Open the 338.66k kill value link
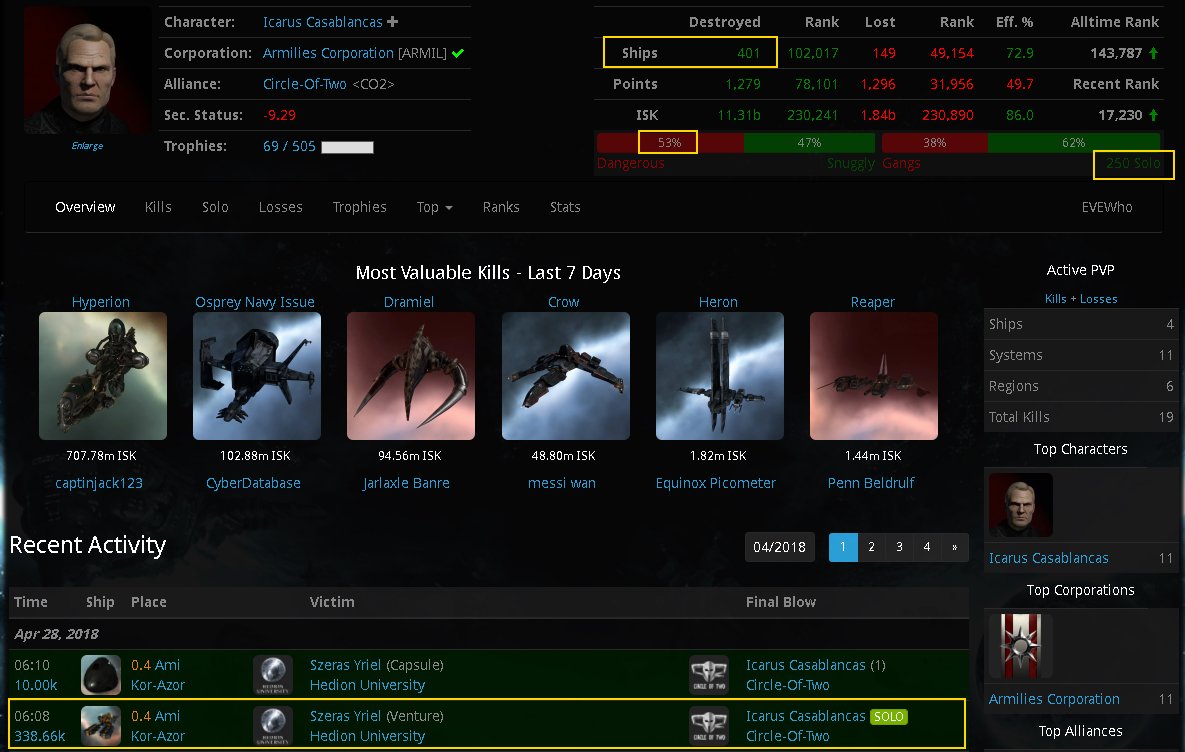The height and width of the screenshot is (752, 1185). tap(39, 735)
